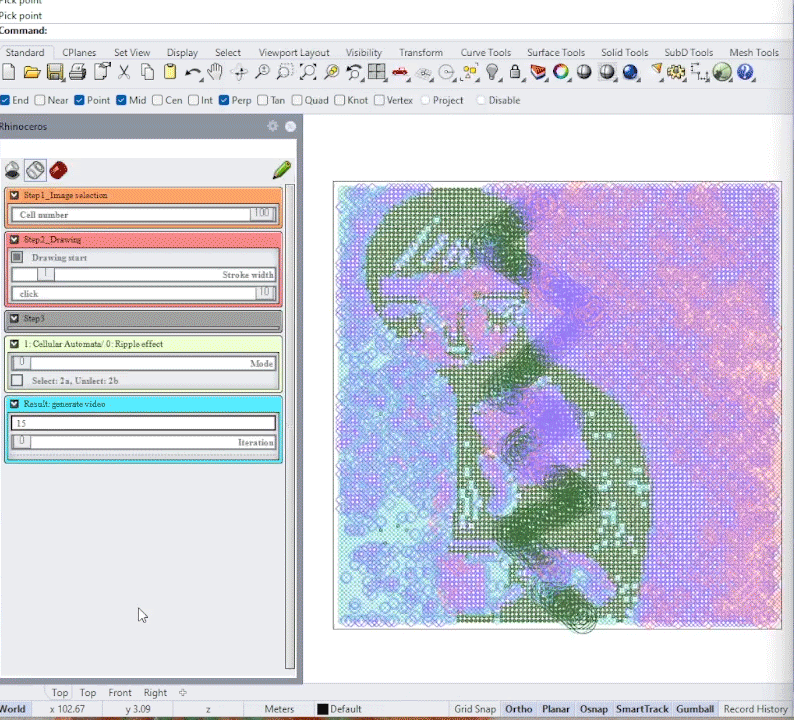Image resolution: width=794 pixels, height=720 pixels.
Task: Click the Options gear icon in toolbar
Action: coord(677,72)
